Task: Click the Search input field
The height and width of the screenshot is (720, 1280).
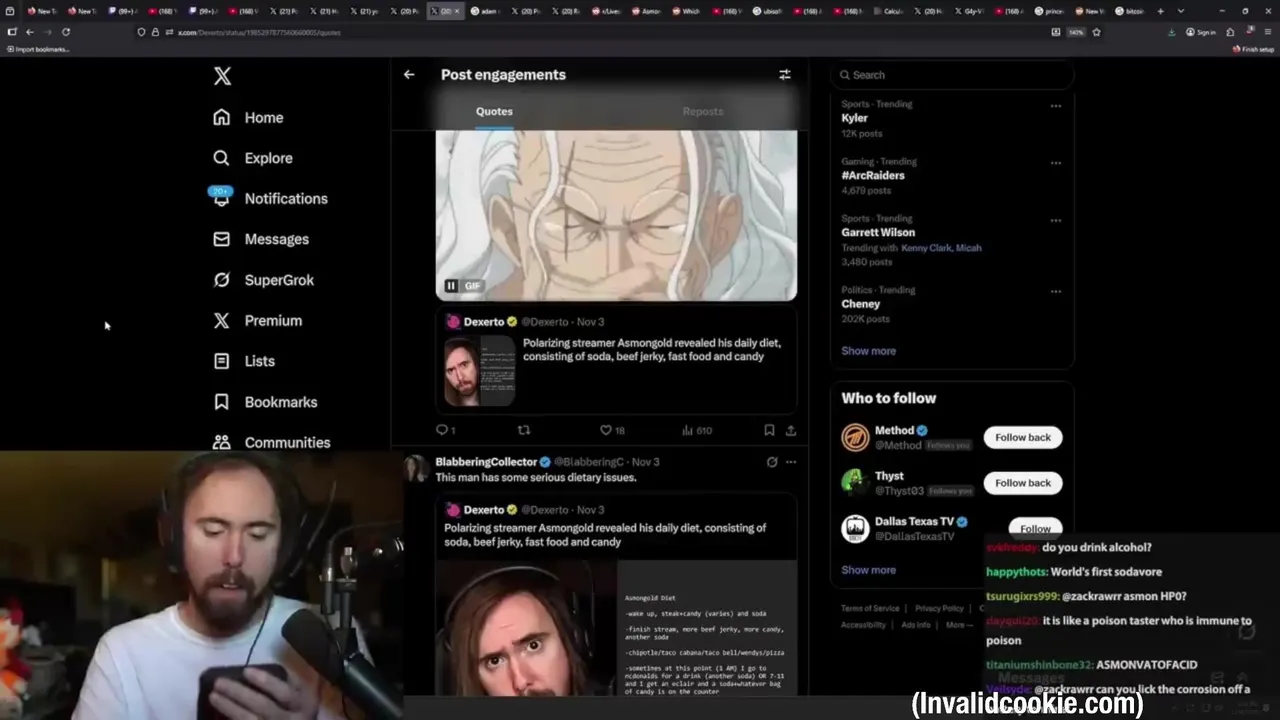Action: click(x=952, y=75)
